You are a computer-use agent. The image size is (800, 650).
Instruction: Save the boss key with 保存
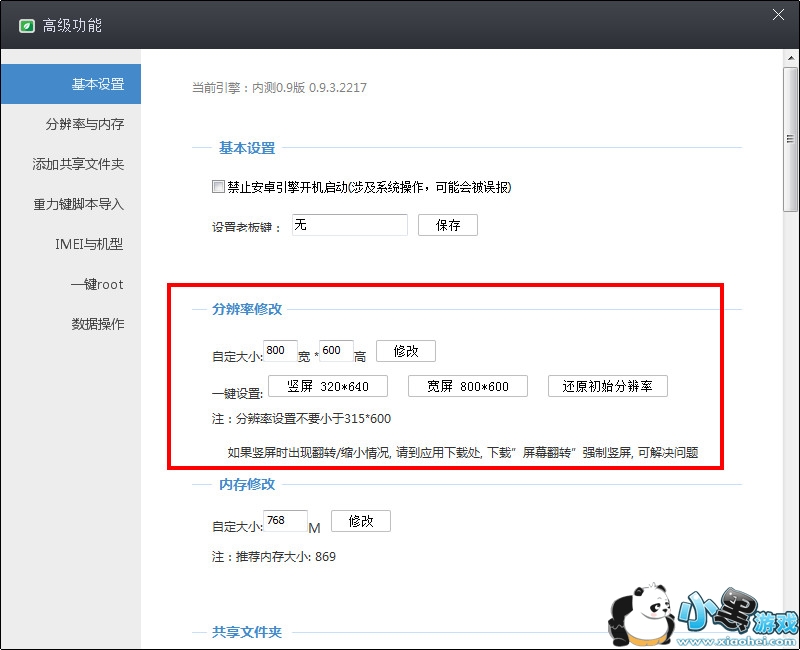coord(447,225)
